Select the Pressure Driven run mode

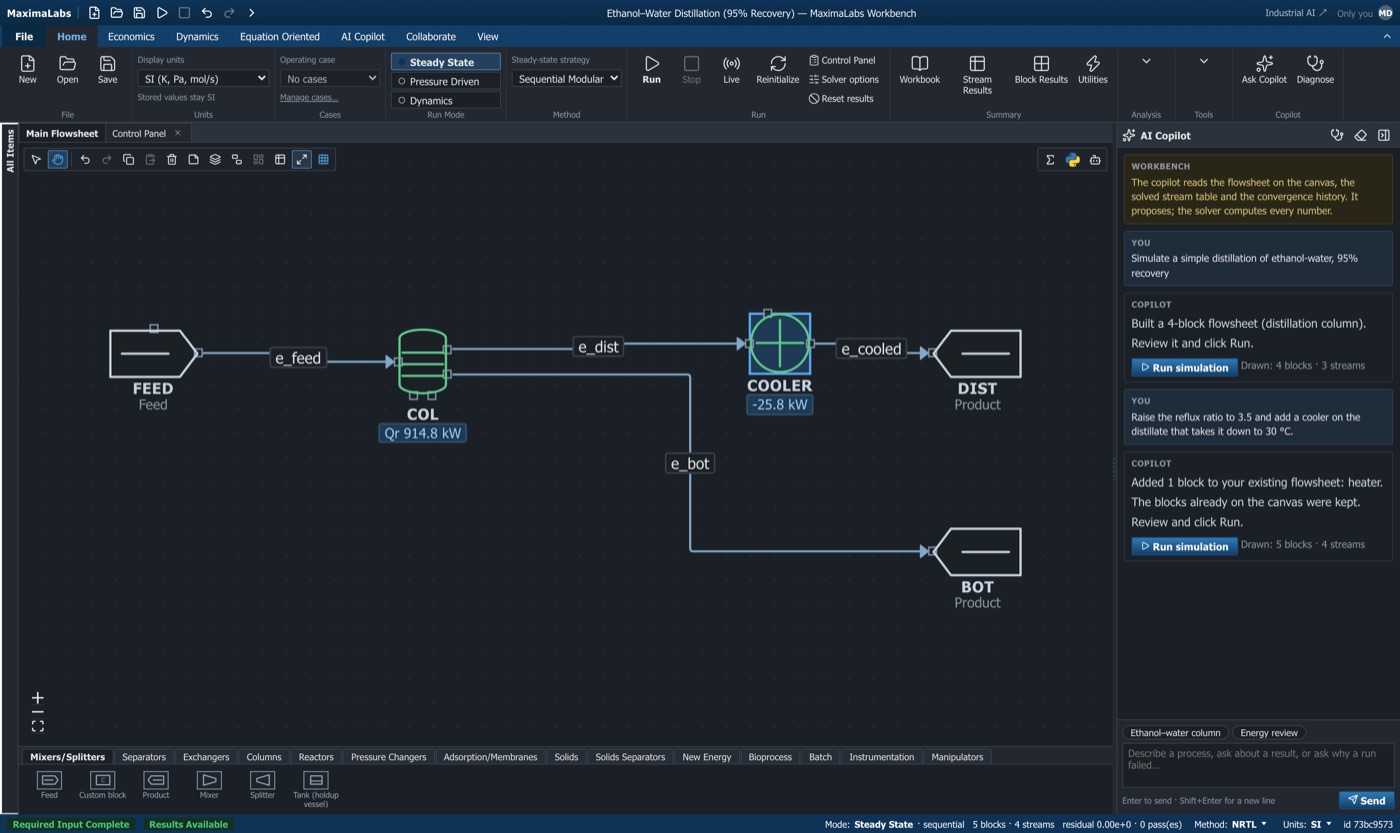446,81
